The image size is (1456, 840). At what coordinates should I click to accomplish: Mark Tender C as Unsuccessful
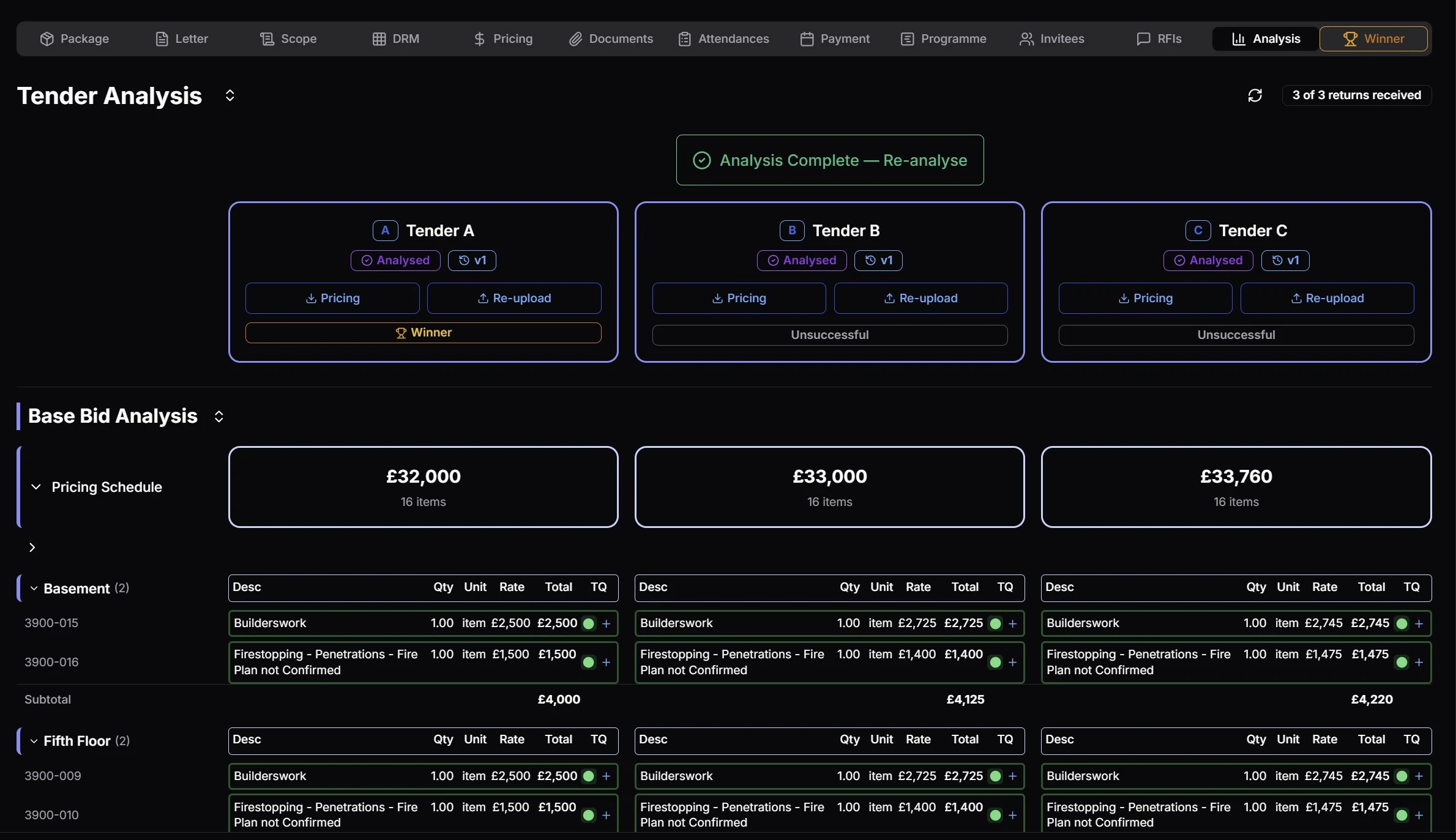coord(1236,335)
